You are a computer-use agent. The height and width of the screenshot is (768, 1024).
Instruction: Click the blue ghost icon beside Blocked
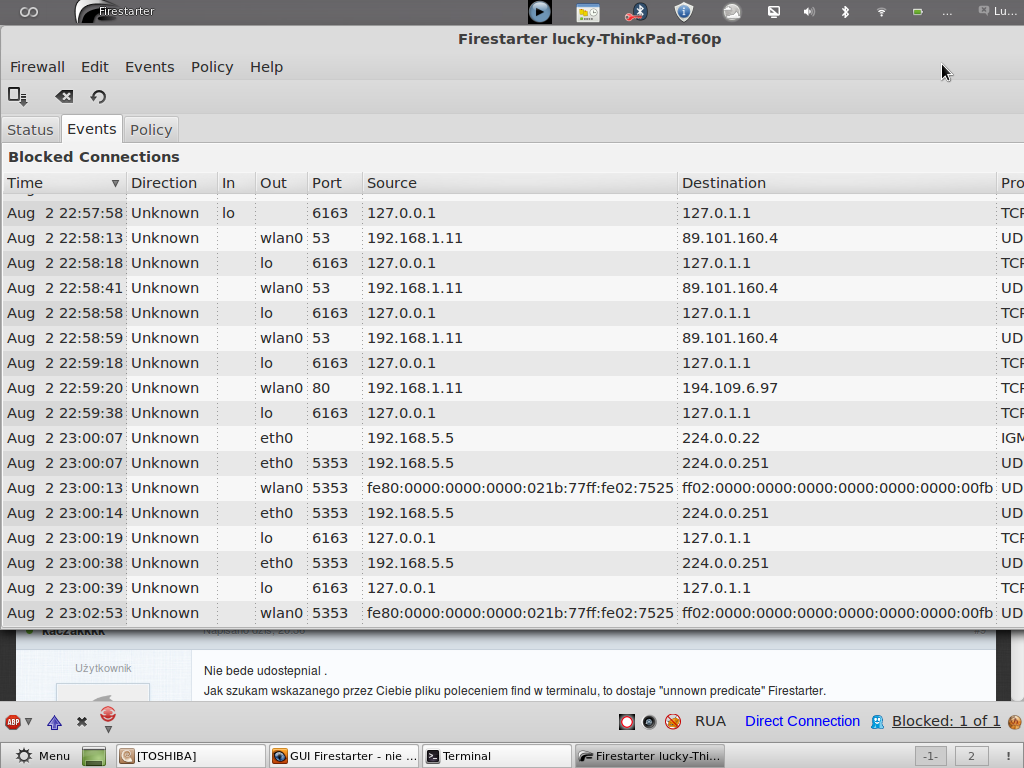pyautogui.click(x=877, y=722)
